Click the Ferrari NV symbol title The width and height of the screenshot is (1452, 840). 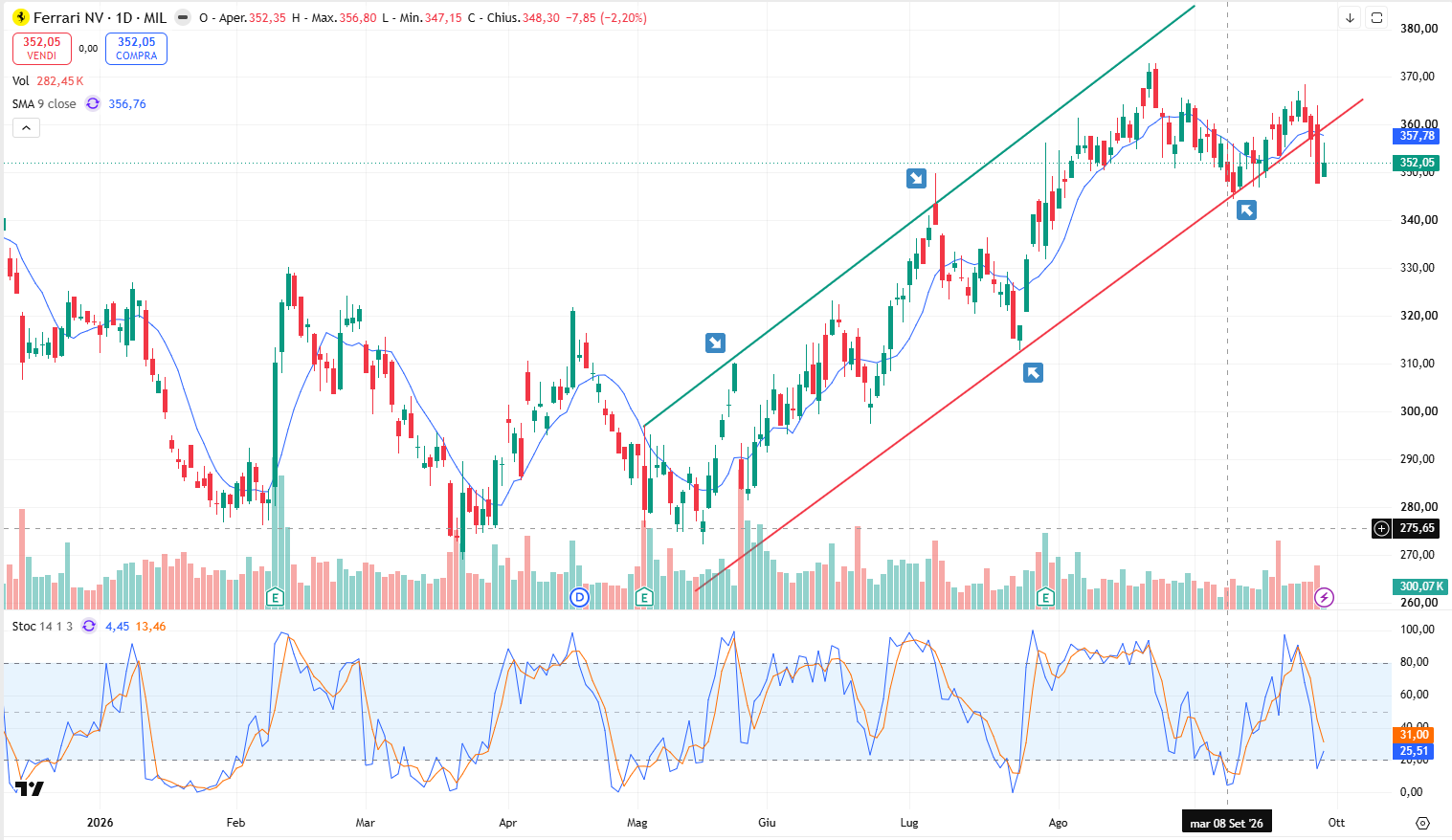pyautogui.click(x=100, y=17)
